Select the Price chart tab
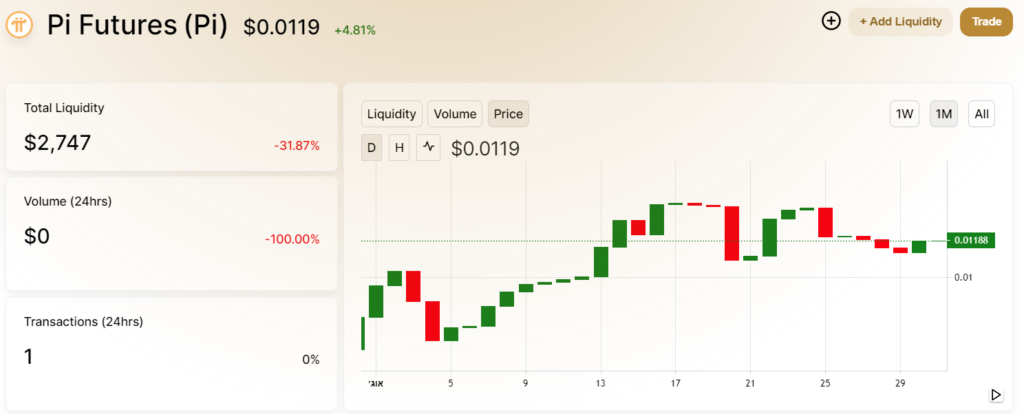The width and height of the screenshot is (1024, 414). tap(508, 114)
